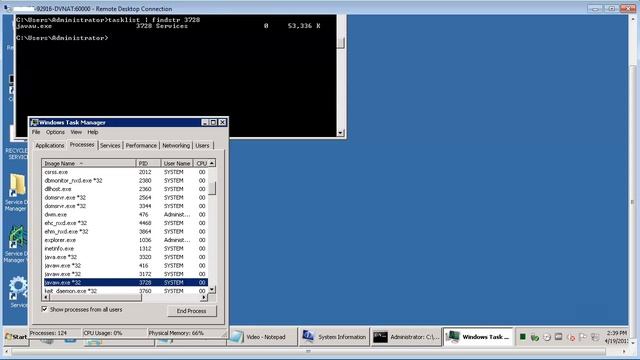Open the Start menu
The width and height of the screenshot is (640, 360).
[16, 337]
